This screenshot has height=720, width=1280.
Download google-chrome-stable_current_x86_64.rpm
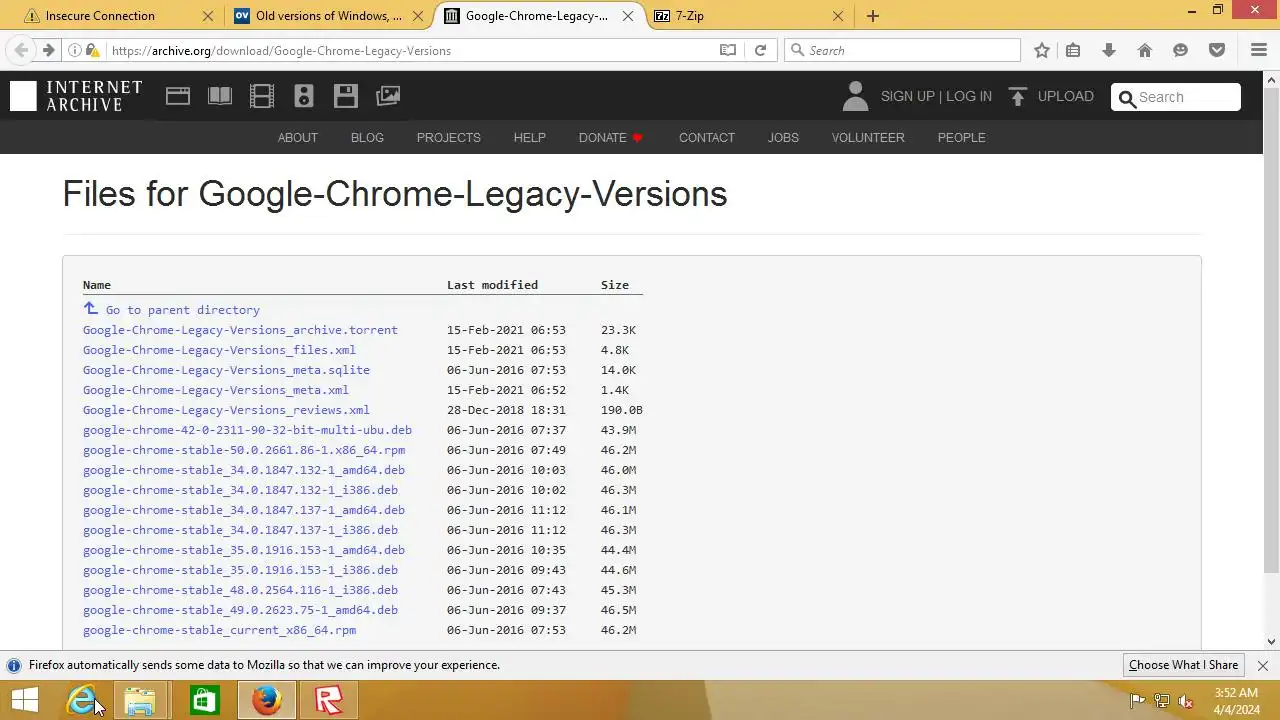coord(219,630)
